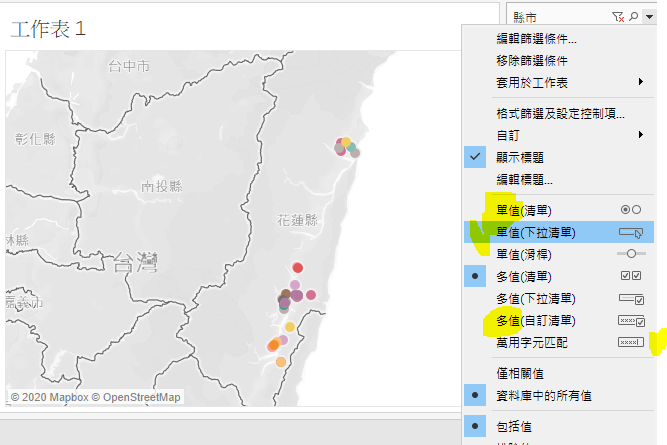Image resolution: width=667 pixels, height=445 pixels.
Task: Choose 資料庫中的所有值 option
Action: [559, 396]
